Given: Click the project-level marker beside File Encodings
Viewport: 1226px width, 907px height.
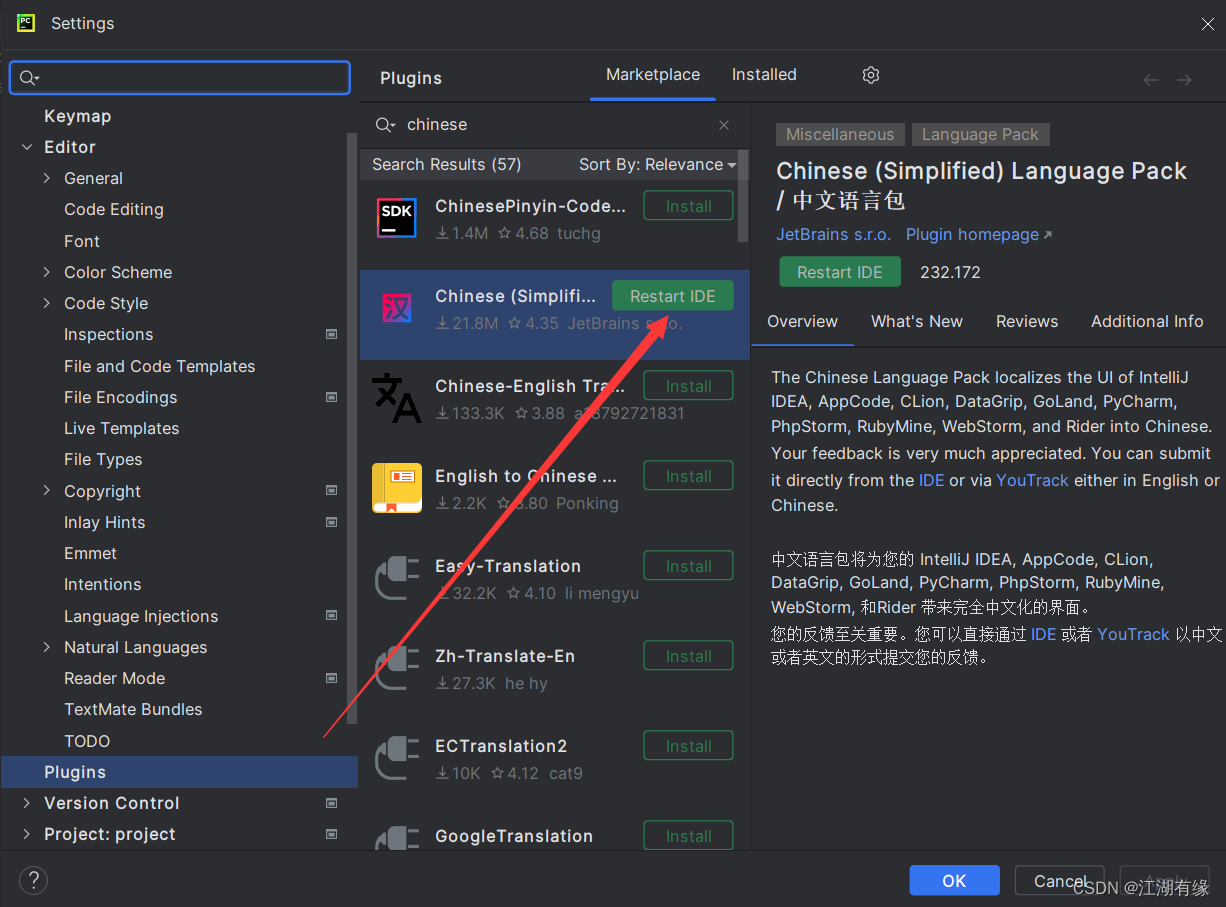Looking at the screenshot, I should [x=332, y=397].
